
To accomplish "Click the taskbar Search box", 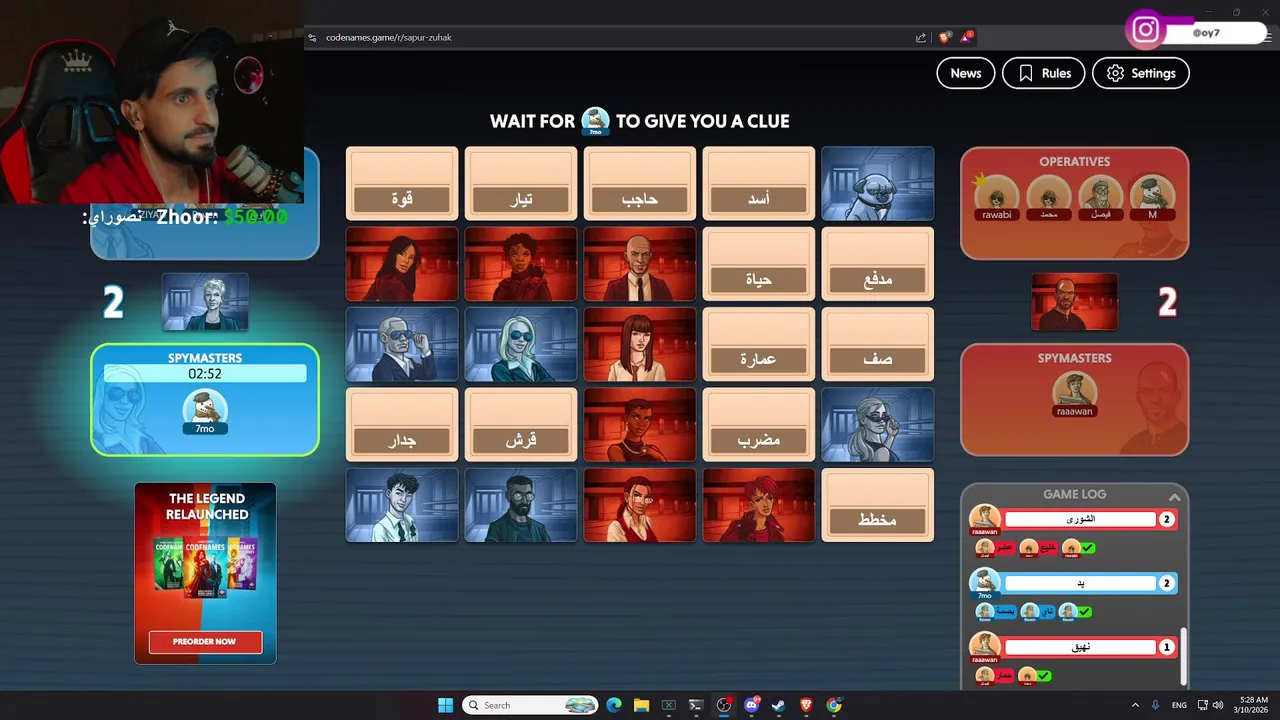I will pos(530,705).
